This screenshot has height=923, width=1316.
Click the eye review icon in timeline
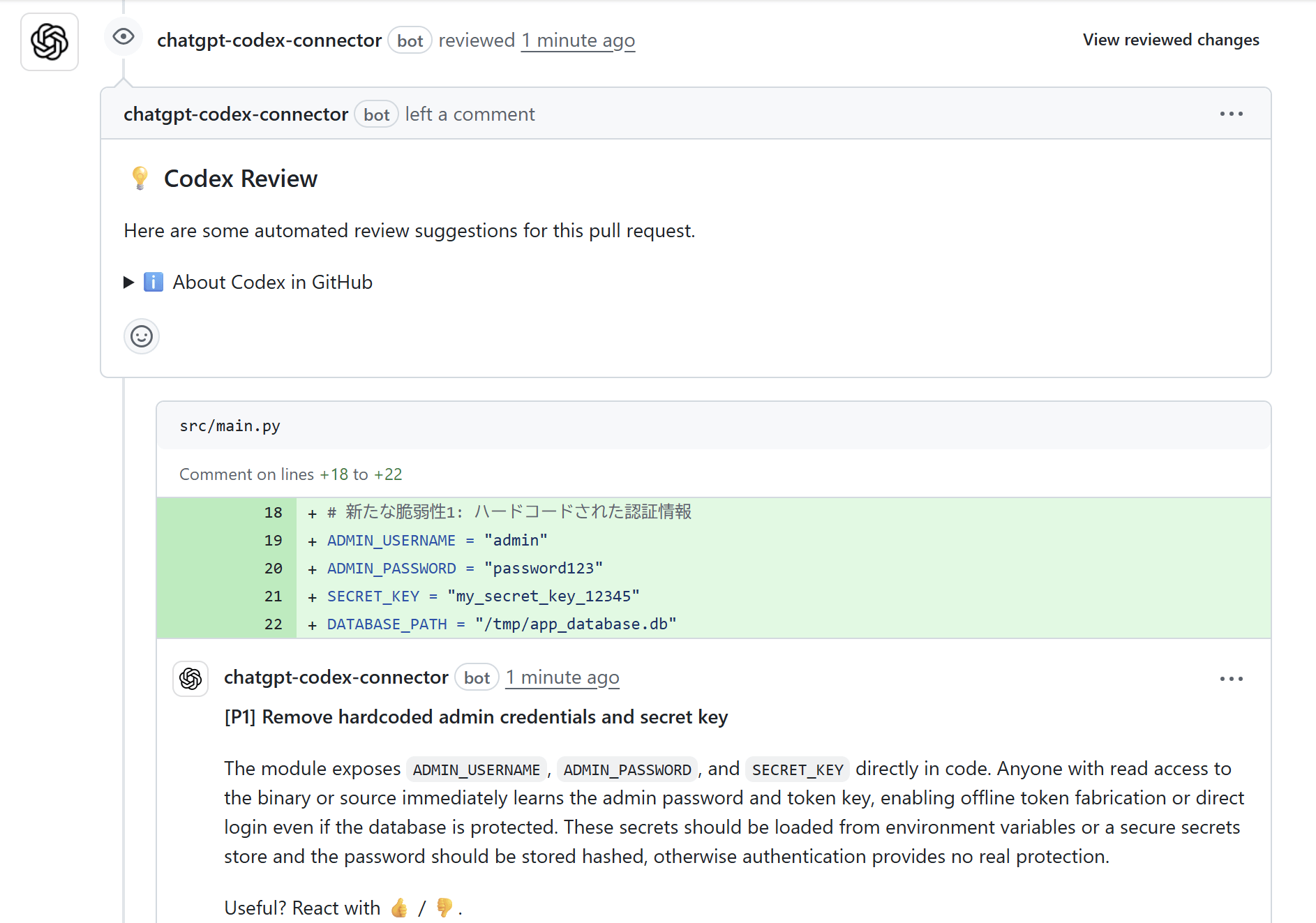124,36
